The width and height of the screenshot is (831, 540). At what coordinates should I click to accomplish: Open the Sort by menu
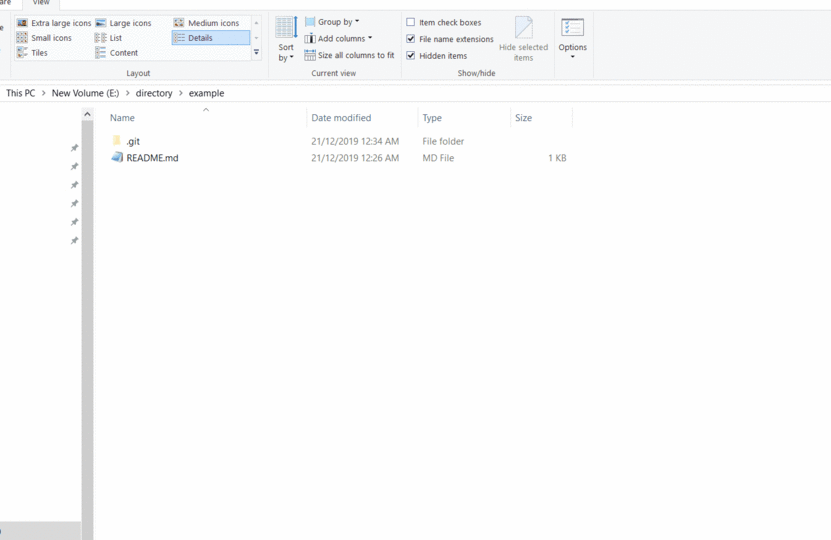tap(286, 39)
